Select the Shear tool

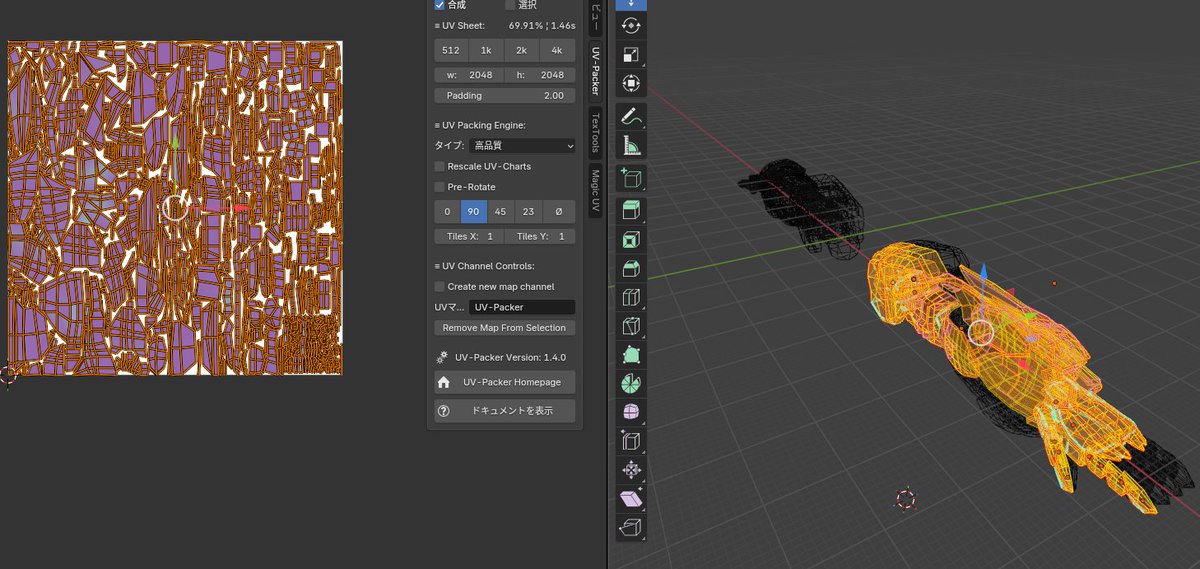pyautogui.click(x=631, y=498)
